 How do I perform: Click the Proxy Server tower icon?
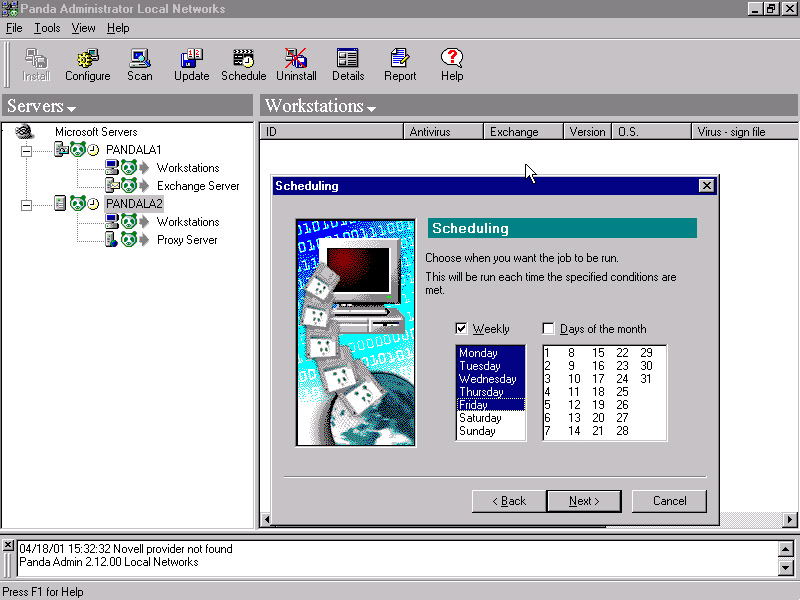111,239
